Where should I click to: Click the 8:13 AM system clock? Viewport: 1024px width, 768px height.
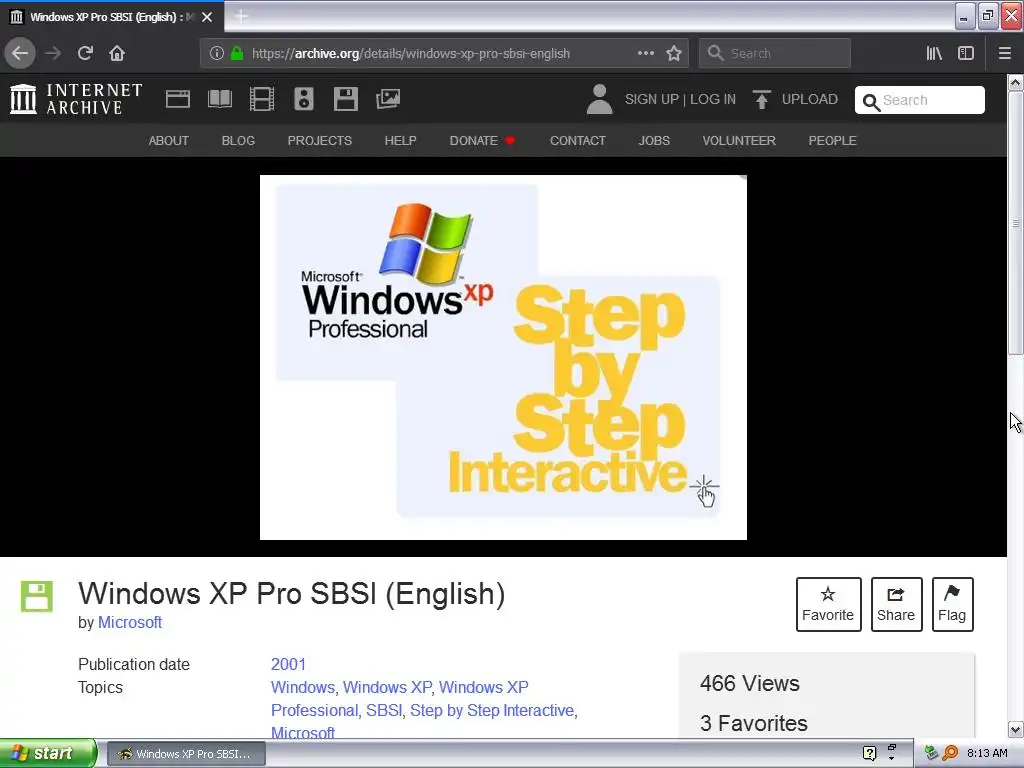(x=987, y=753)
